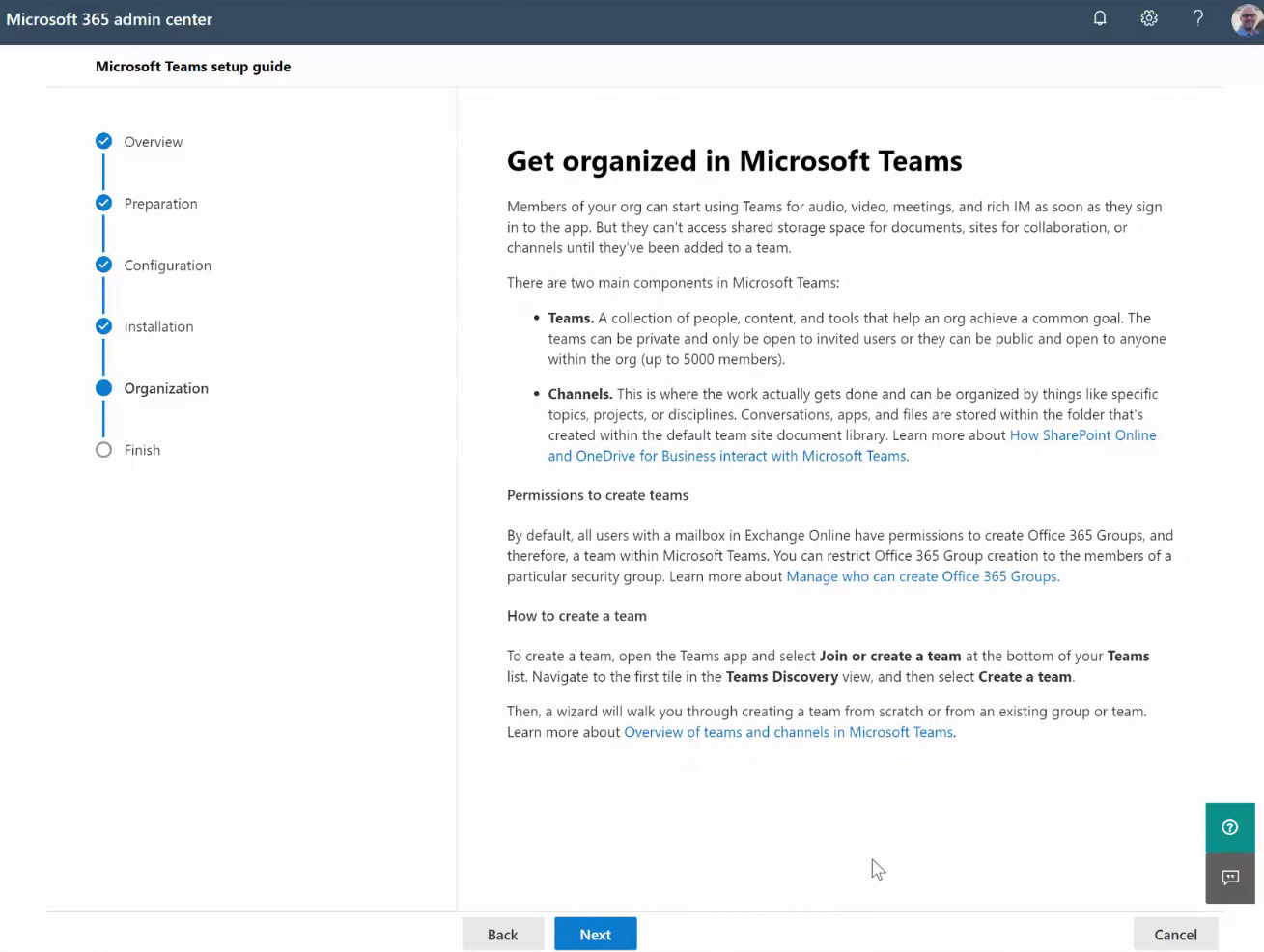This screenshot has width=1264, height=952.
Task: Click the Next button
Action: coord(596,935)
